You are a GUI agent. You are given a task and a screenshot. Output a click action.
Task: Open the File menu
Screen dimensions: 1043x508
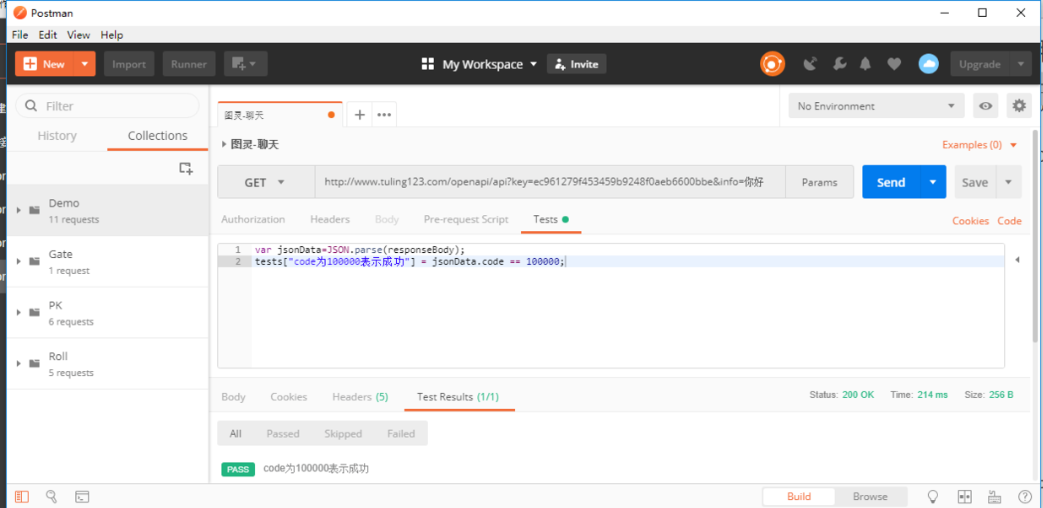[x=20, y=35]
